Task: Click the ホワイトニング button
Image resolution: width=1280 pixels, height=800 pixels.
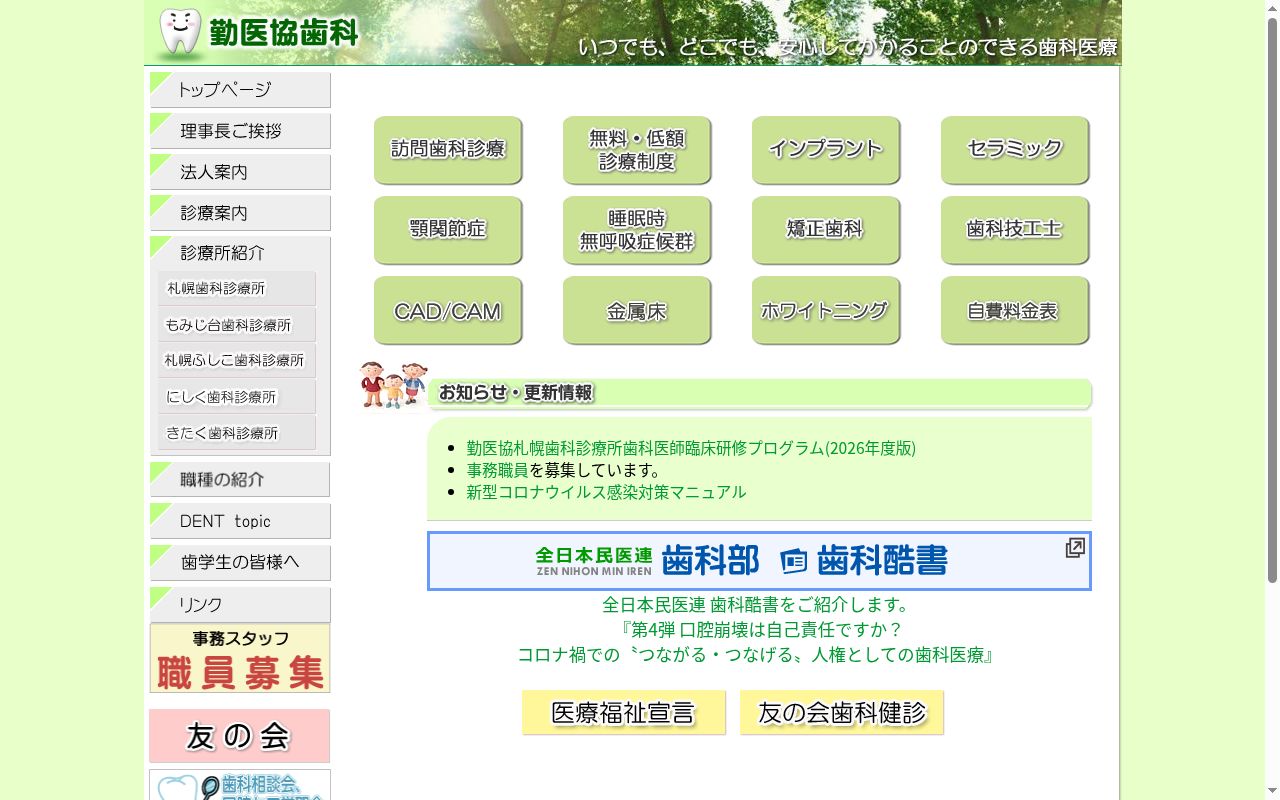Action: [x=826, y=310]
